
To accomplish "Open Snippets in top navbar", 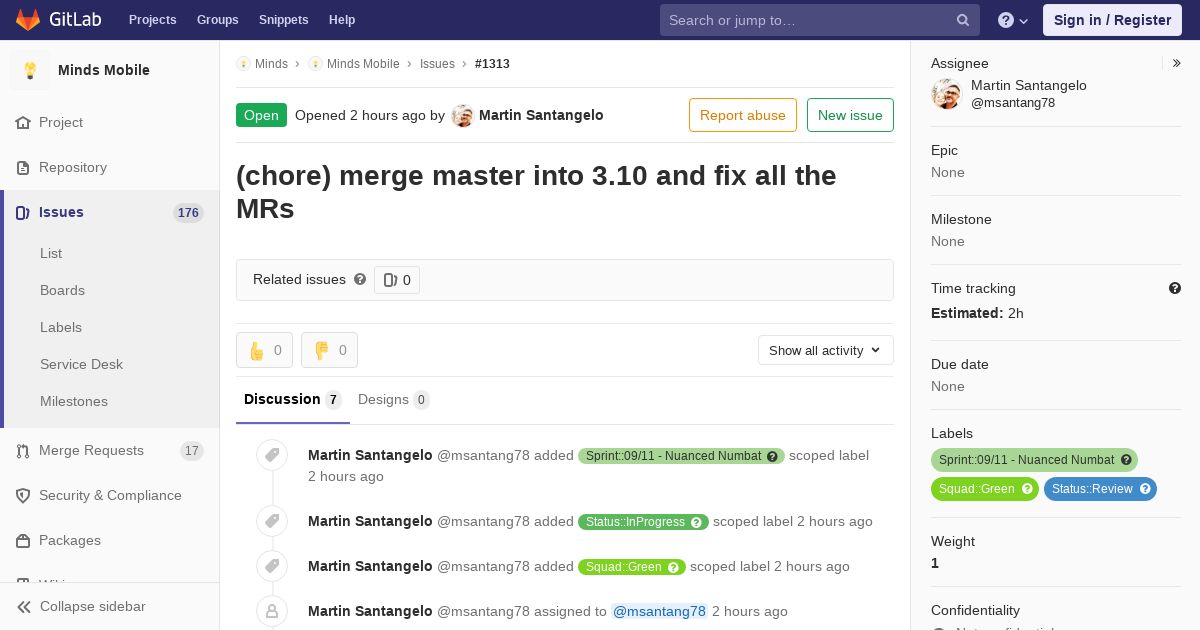I will pyautogui.click(x=284, y=20).
